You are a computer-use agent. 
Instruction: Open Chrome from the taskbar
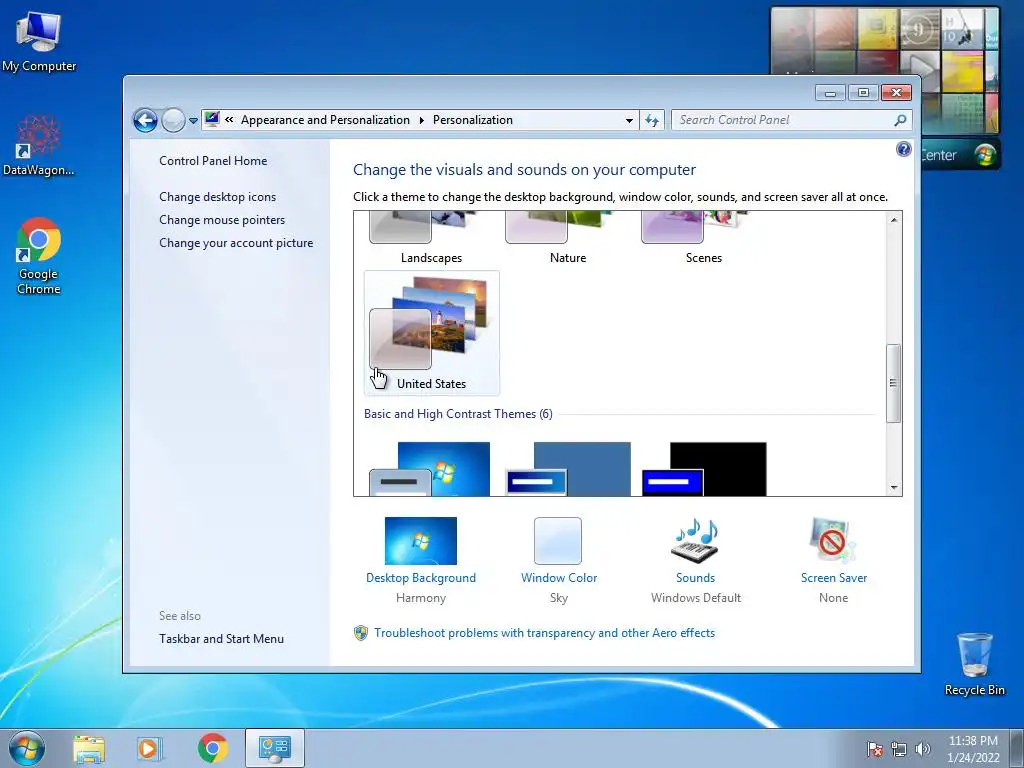point(212,748)
